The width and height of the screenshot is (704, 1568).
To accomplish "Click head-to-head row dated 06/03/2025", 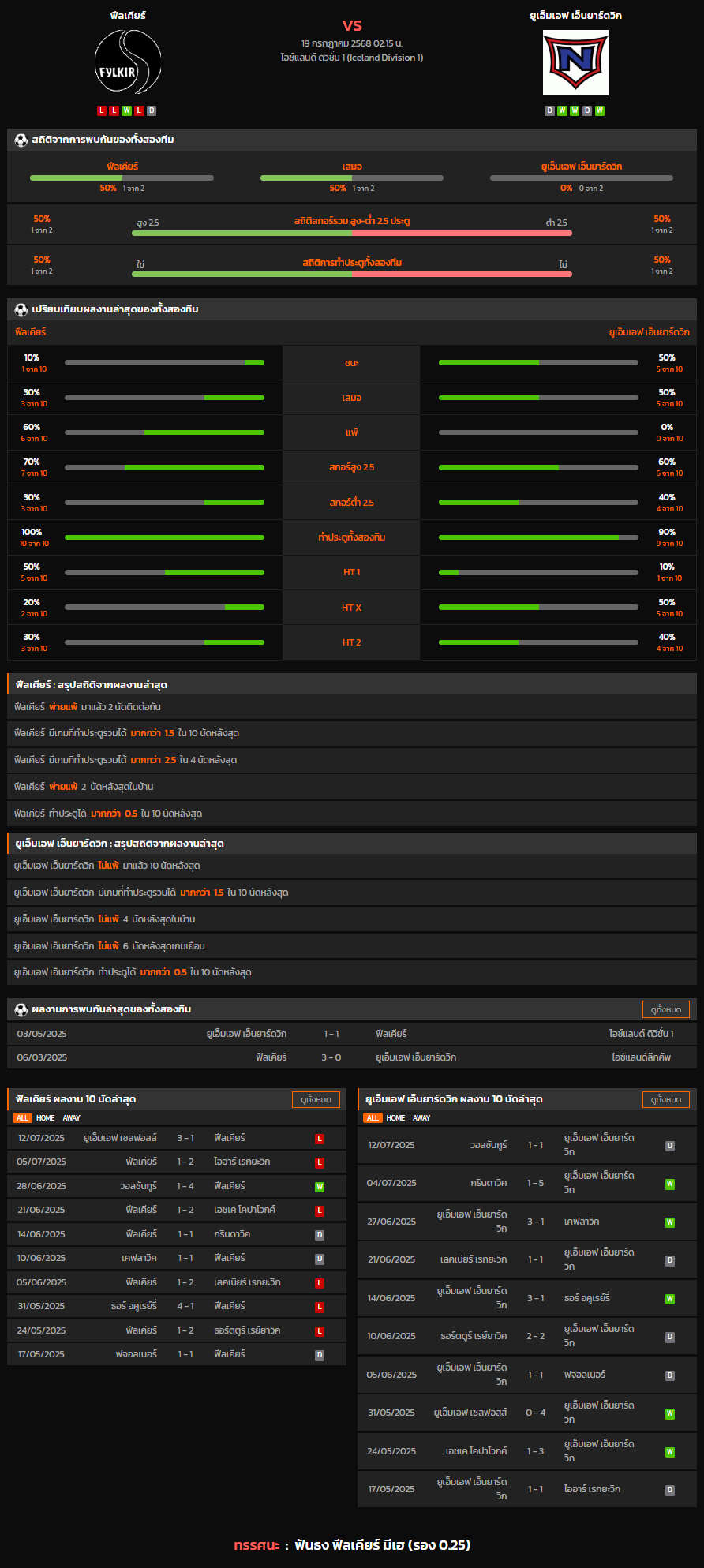I will 352,1057.
